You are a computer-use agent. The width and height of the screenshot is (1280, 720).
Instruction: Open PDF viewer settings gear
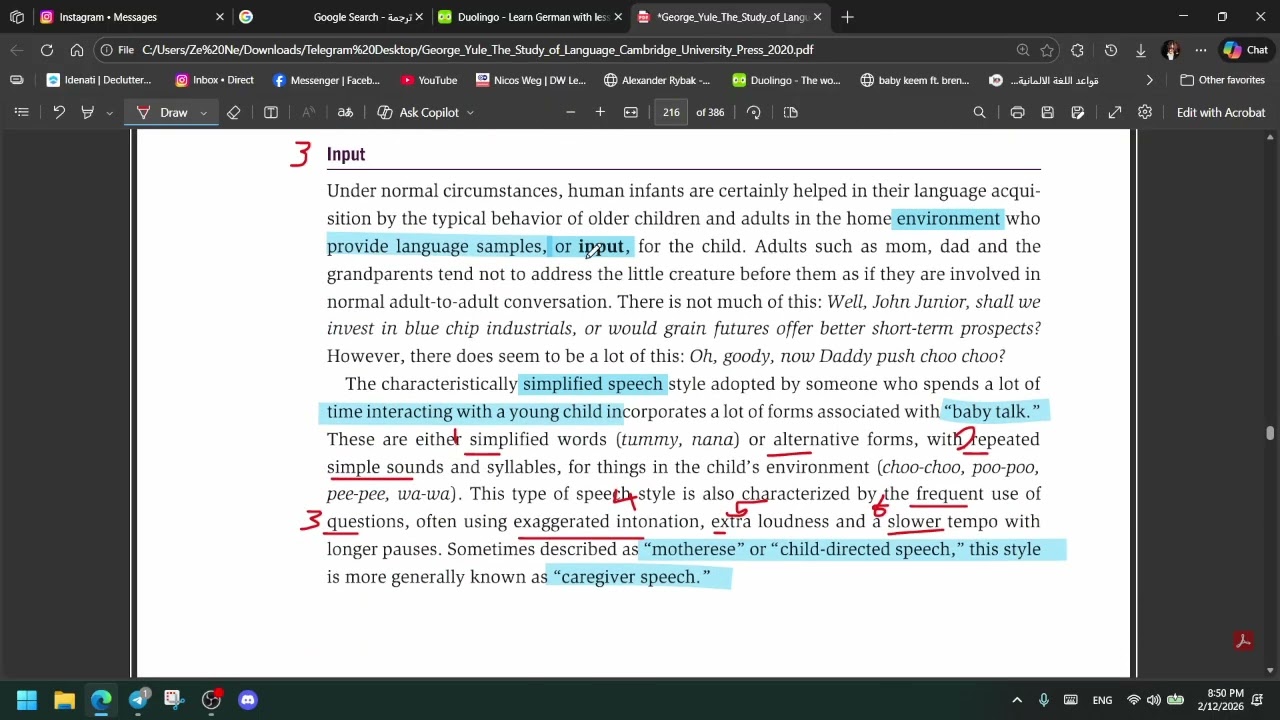click(x=1145, y=112)
